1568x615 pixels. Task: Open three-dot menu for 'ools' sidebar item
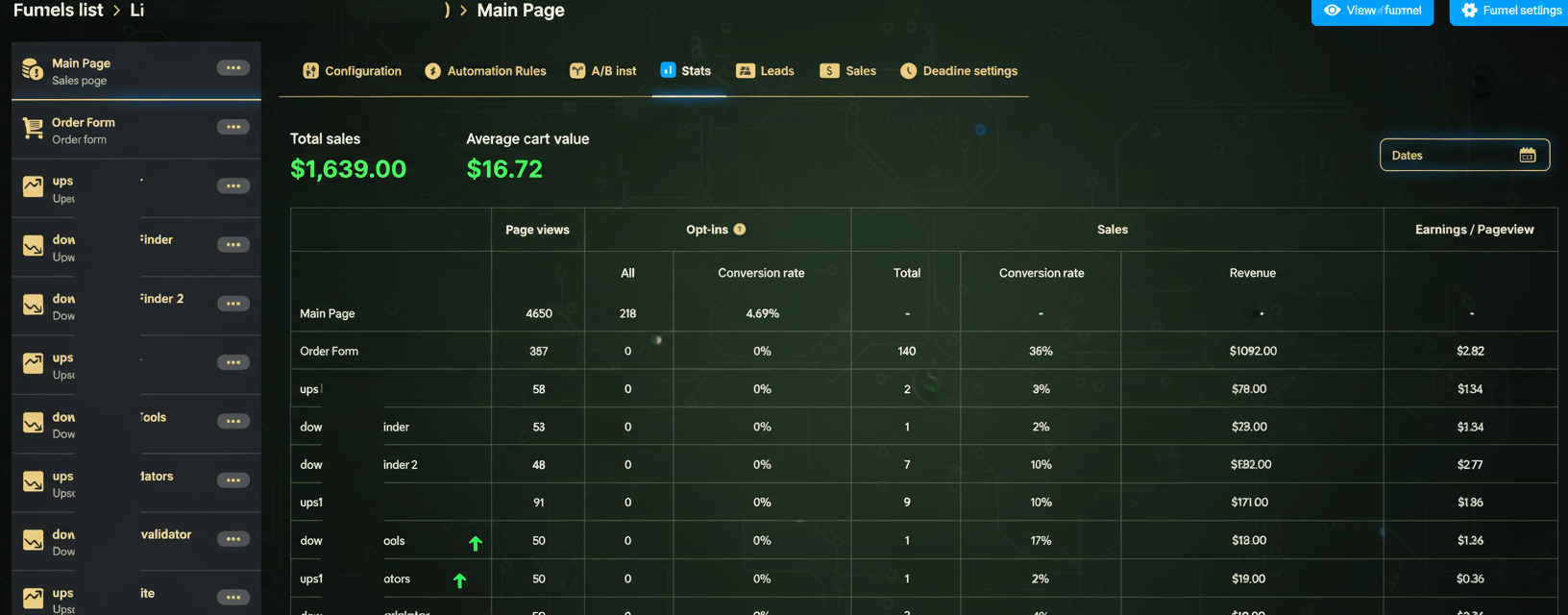pyautogui.click(x=233, y=421)
